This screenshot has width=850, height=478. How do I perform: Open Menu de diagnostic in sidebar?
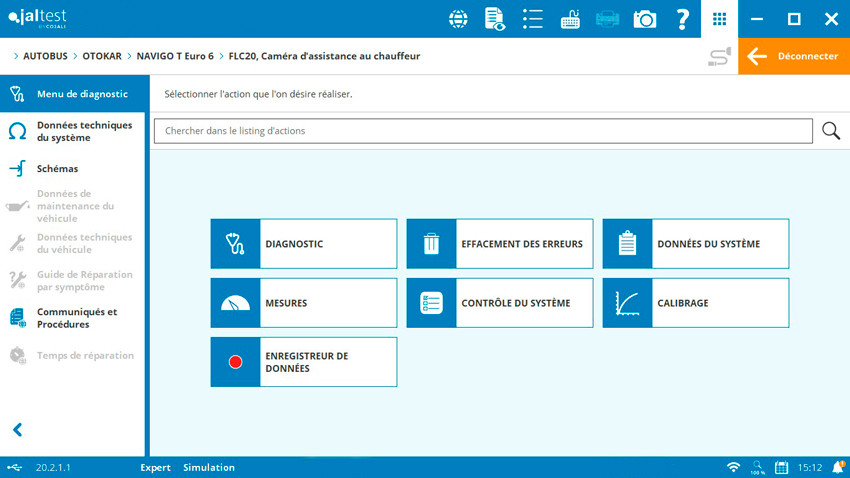(75, 94)
